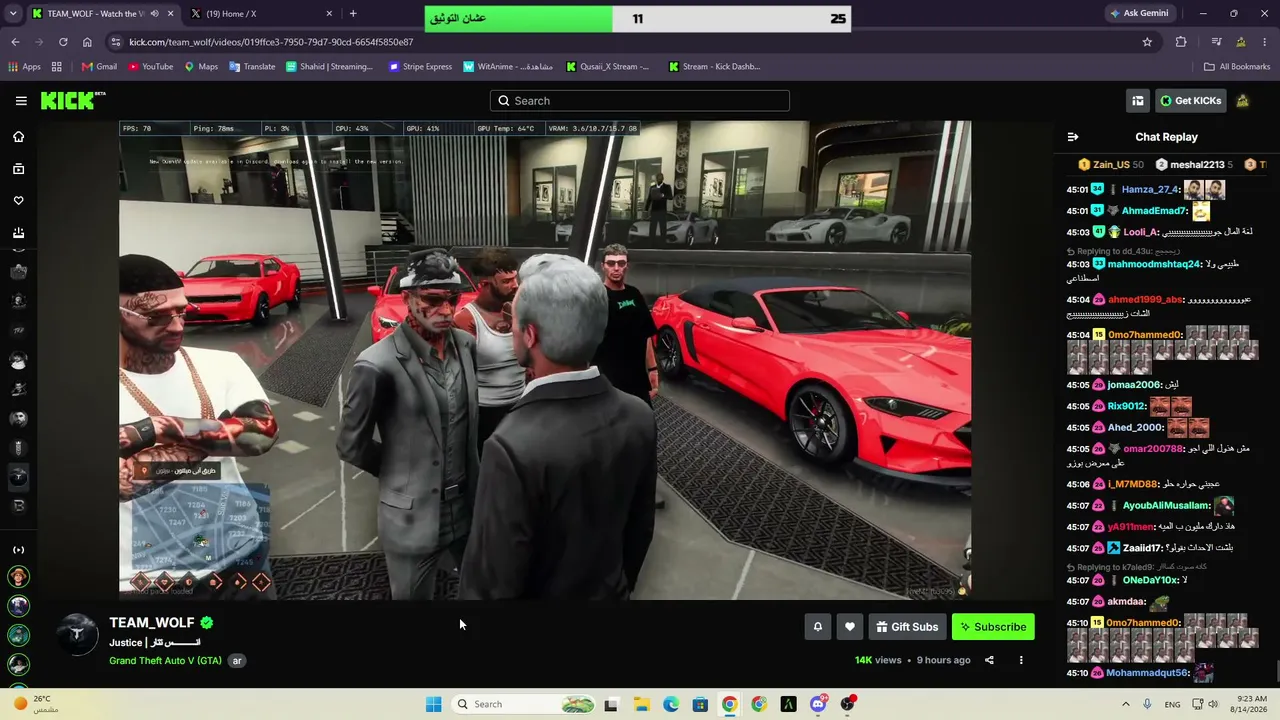The height and width of the screenshot is (720, 1280).
Task: Click the Subscribe button
Action: point(993,627)
